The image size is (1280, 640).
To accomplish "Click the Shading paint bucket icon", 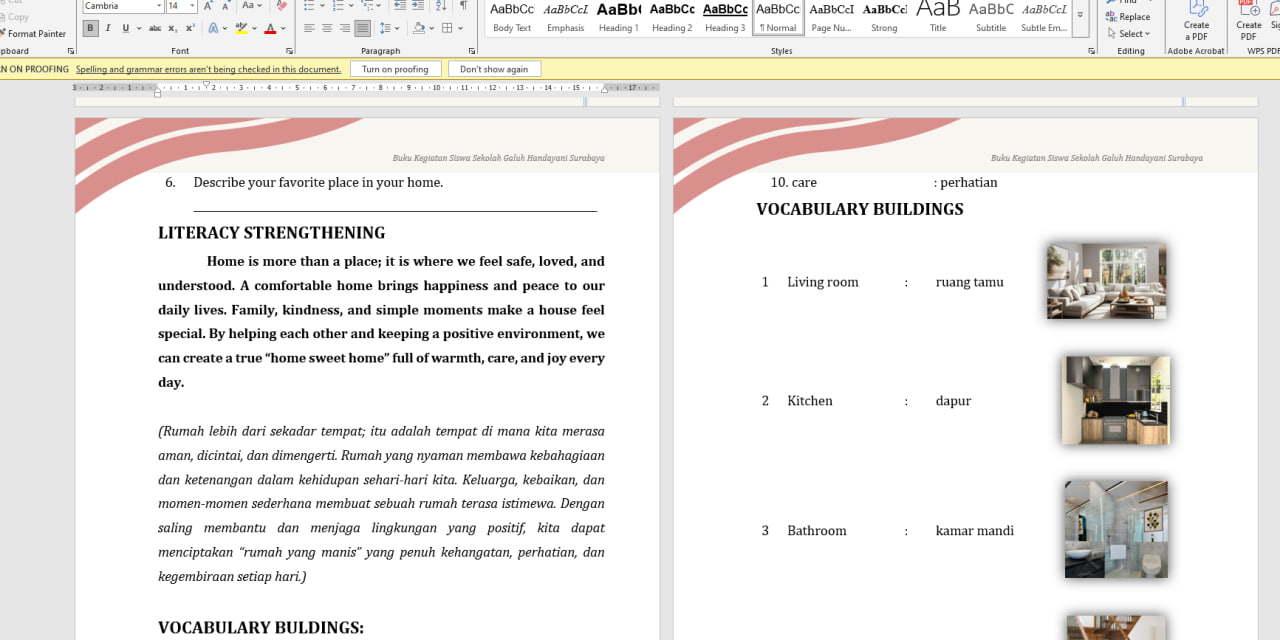I will click(419, 28).
